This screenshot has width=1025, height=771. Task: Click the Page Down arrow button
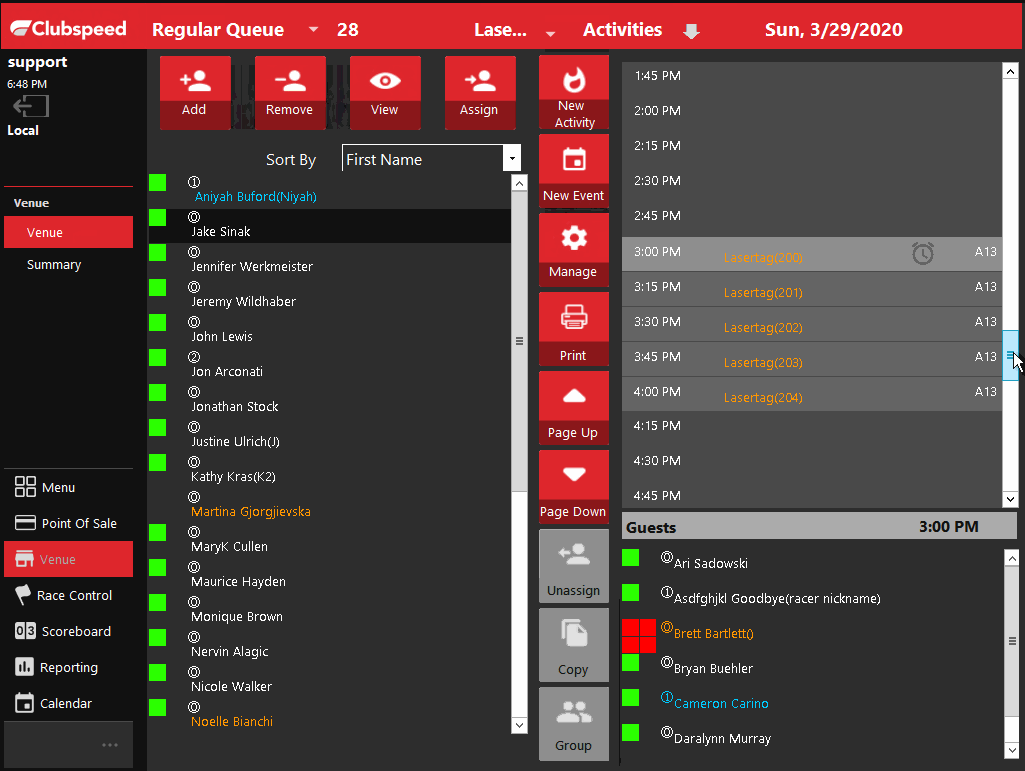(574, 487)
